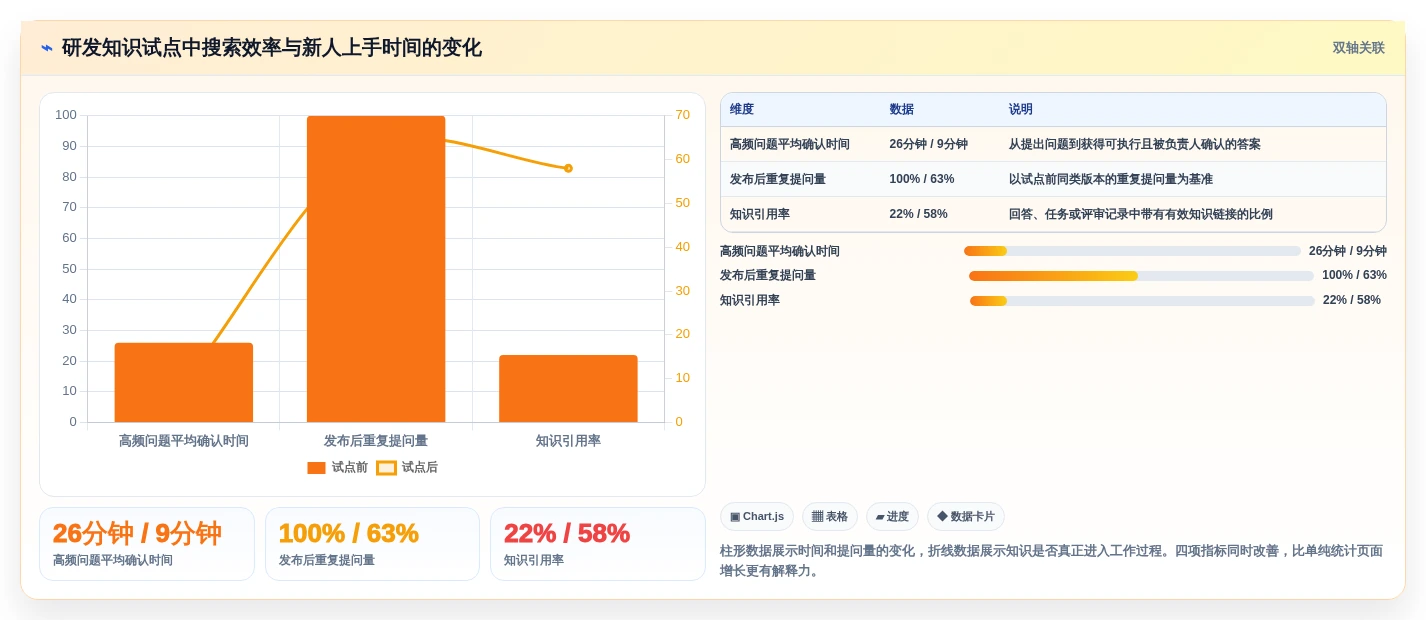Click the 知识引用率 orange bar in chart
Viewport: 1426px width, 620px height.
click(568, 388)
